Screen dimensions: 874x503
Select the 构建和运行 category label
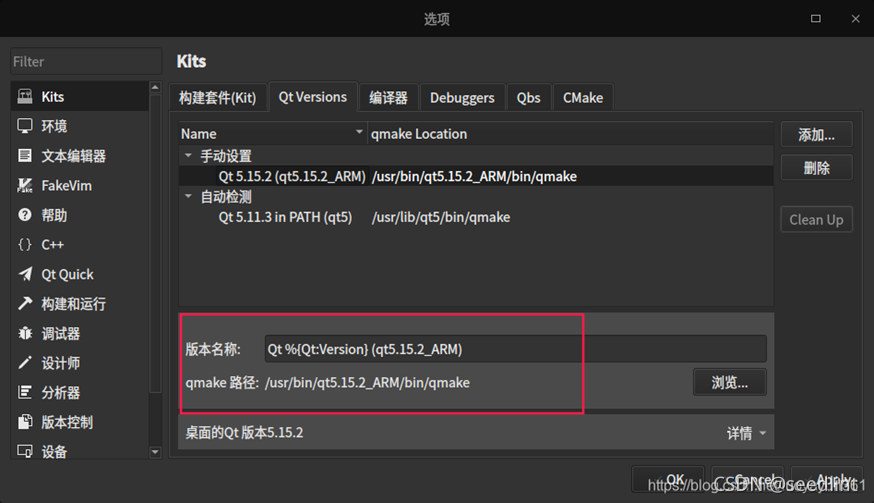click(x=74, y=303)
